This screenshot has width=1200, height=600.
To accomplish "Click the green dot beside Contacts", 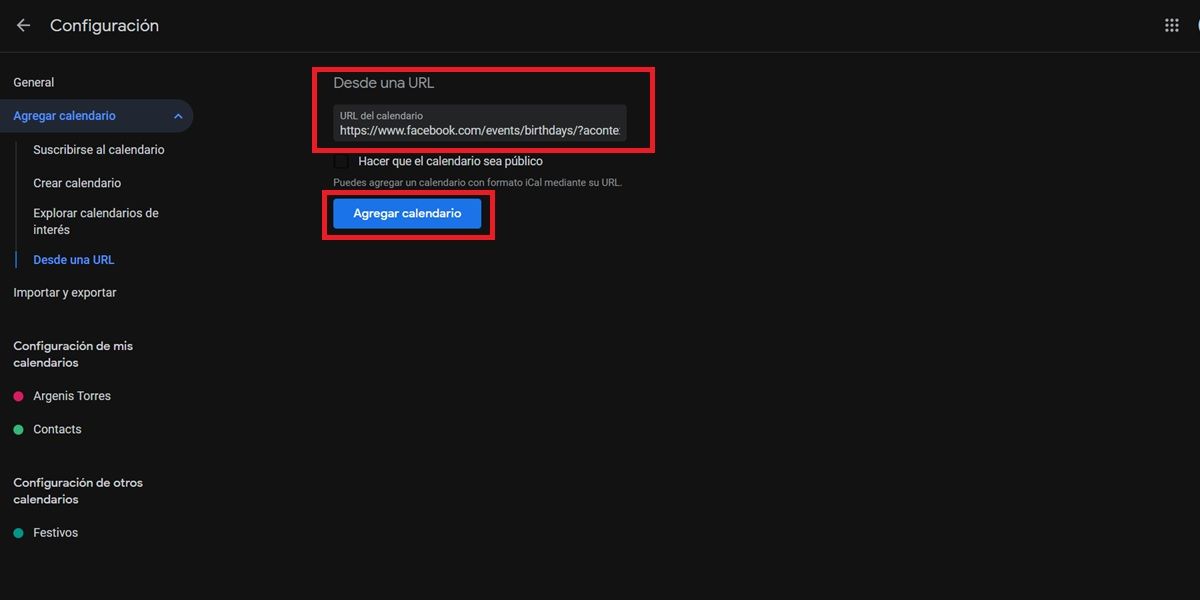I will pyautogui.click(x=18, y=430).
